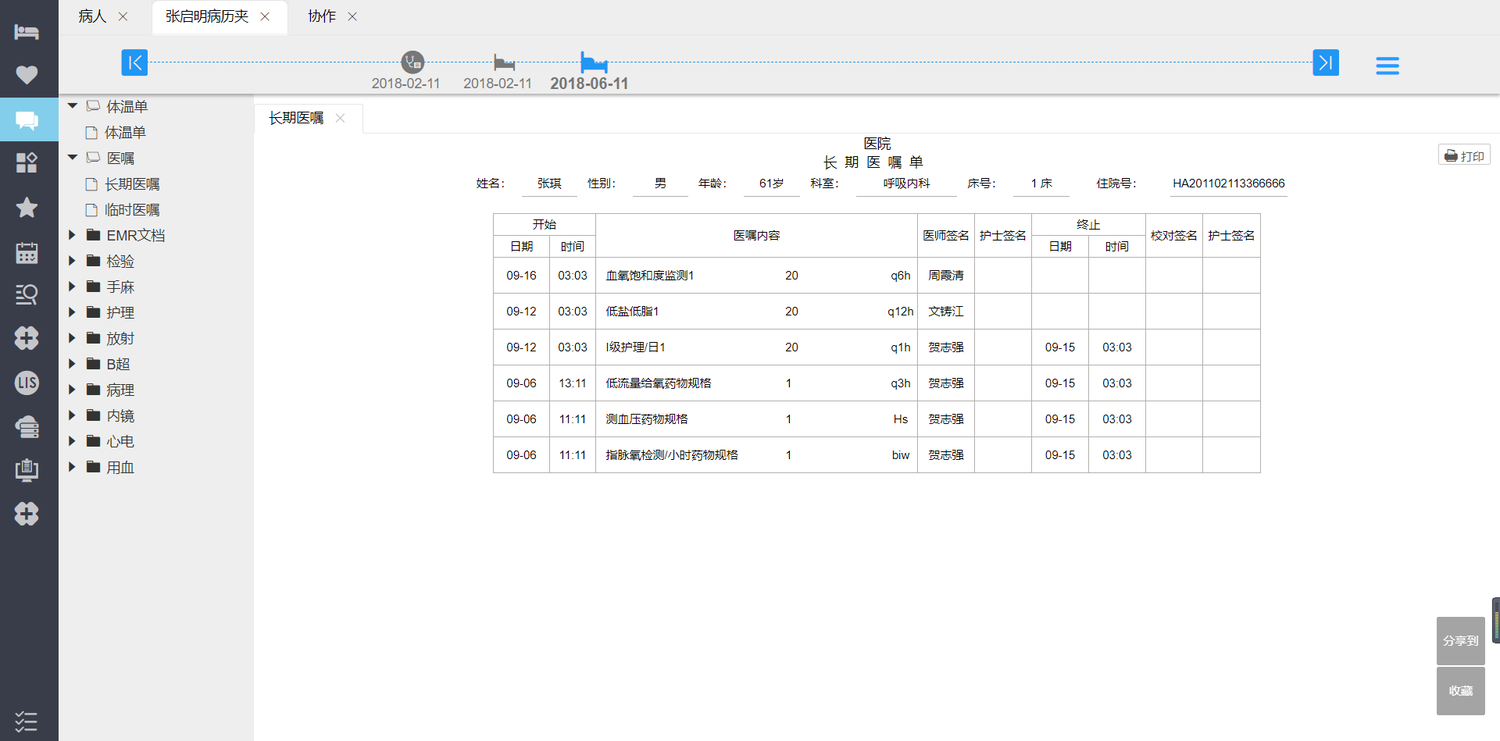Expand the 病理 folder

tap(72, 390)
